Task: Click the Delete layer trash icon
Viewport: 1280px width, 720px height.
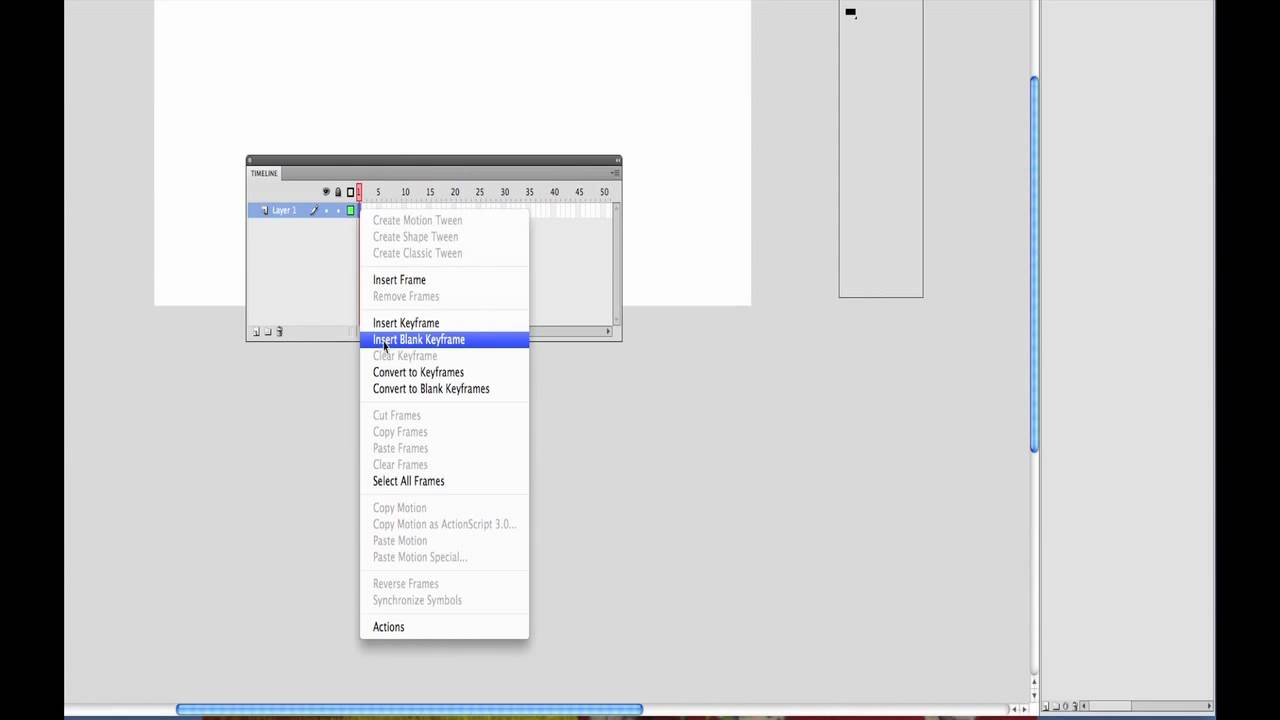Action: click(279, 332)
